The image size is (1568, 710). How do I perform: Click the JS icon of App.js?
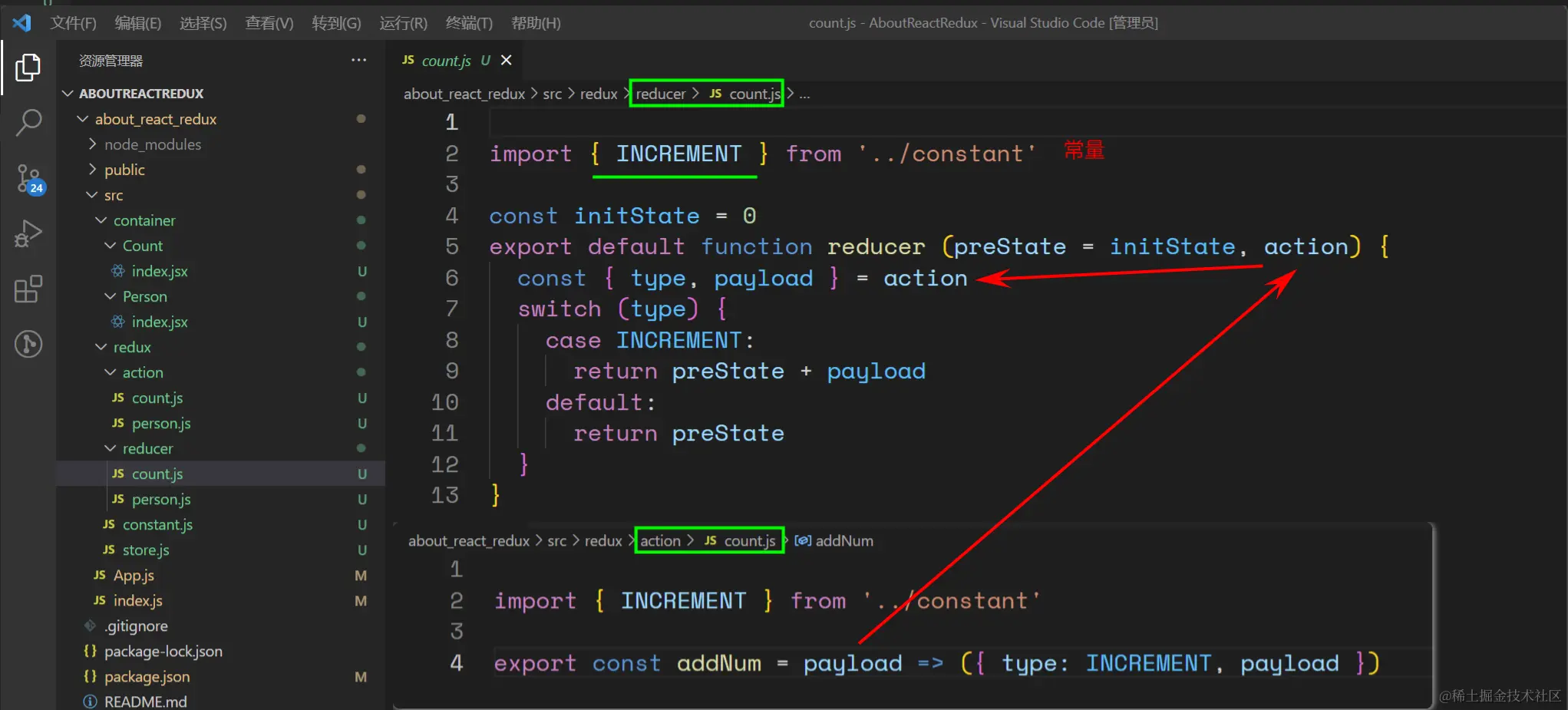[100, 575]
